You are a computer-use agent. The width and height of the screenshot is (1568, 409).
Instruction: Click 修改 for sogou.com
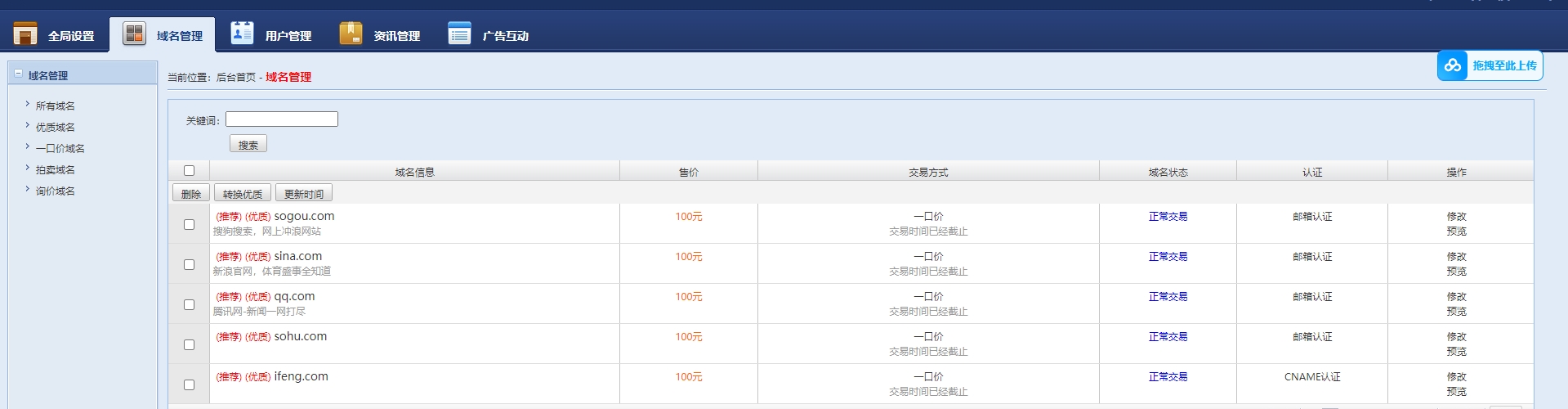[x=1457, y=216]
